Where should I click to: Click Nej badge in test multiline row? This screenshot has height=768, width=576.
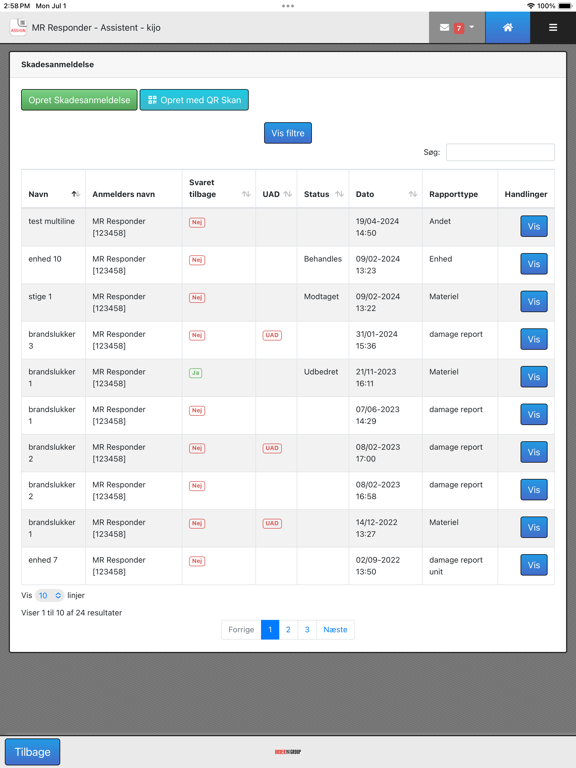(x=197, y=222)
